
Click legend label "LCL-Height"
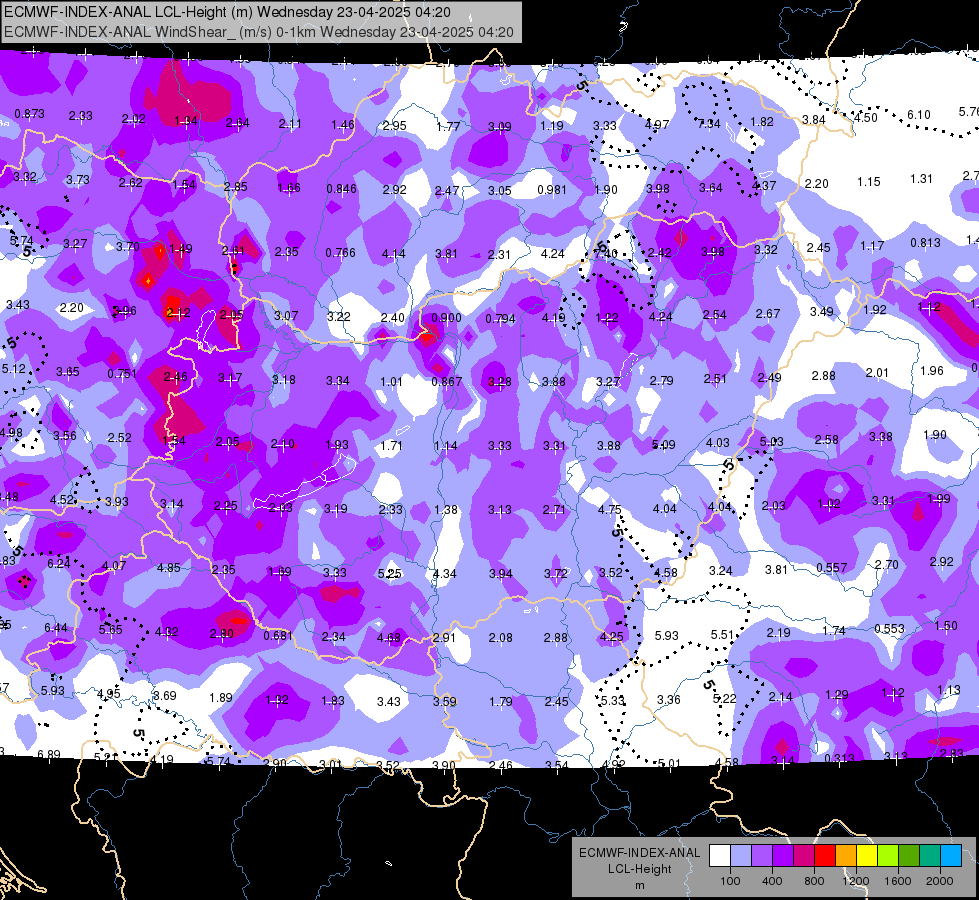point(639,869)
